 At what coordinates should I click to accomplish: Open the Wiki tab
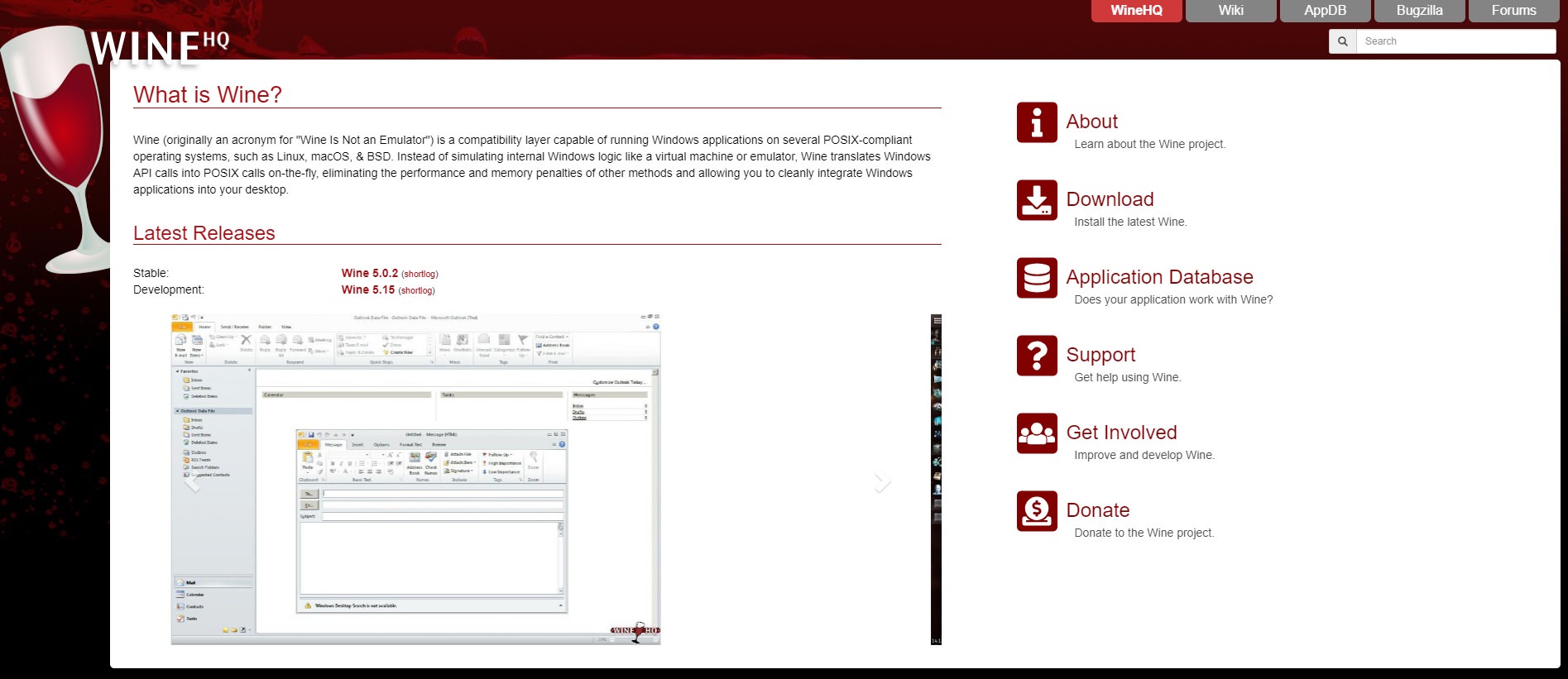tap(1230, 11)
